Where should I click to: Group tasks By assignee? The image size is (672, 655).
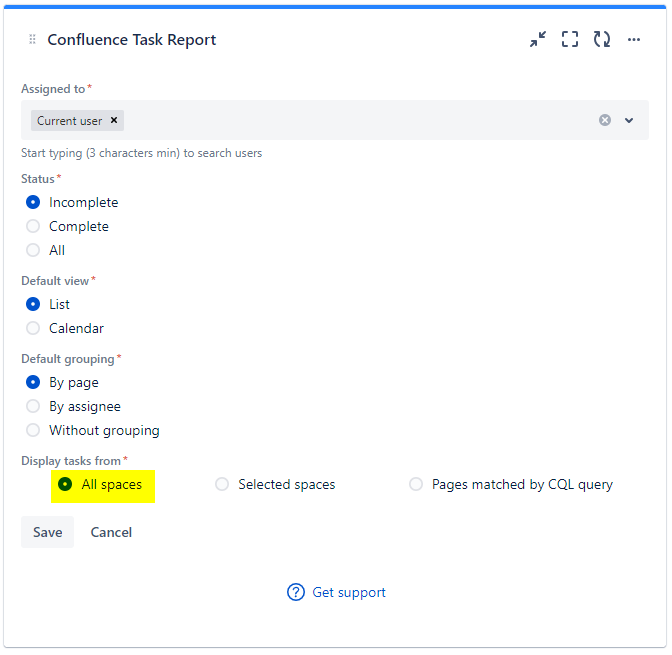click(x=33, y=406)
